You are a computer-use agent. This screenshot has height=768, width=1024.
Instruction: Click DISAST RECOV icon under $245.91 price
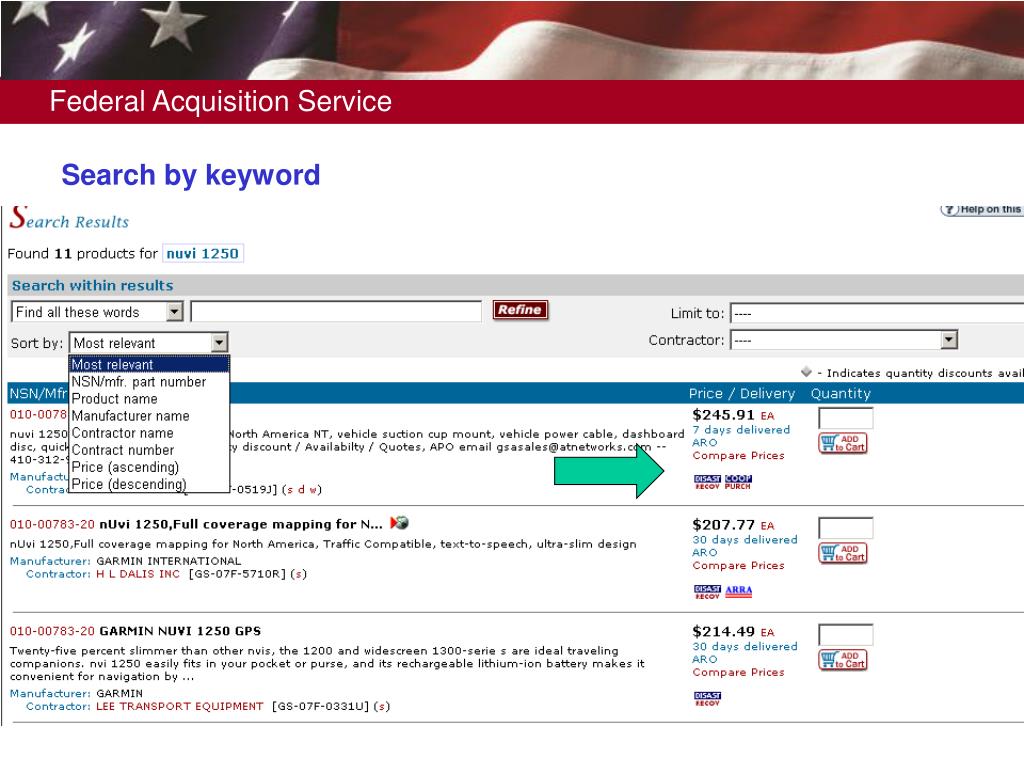pos(707,483)
